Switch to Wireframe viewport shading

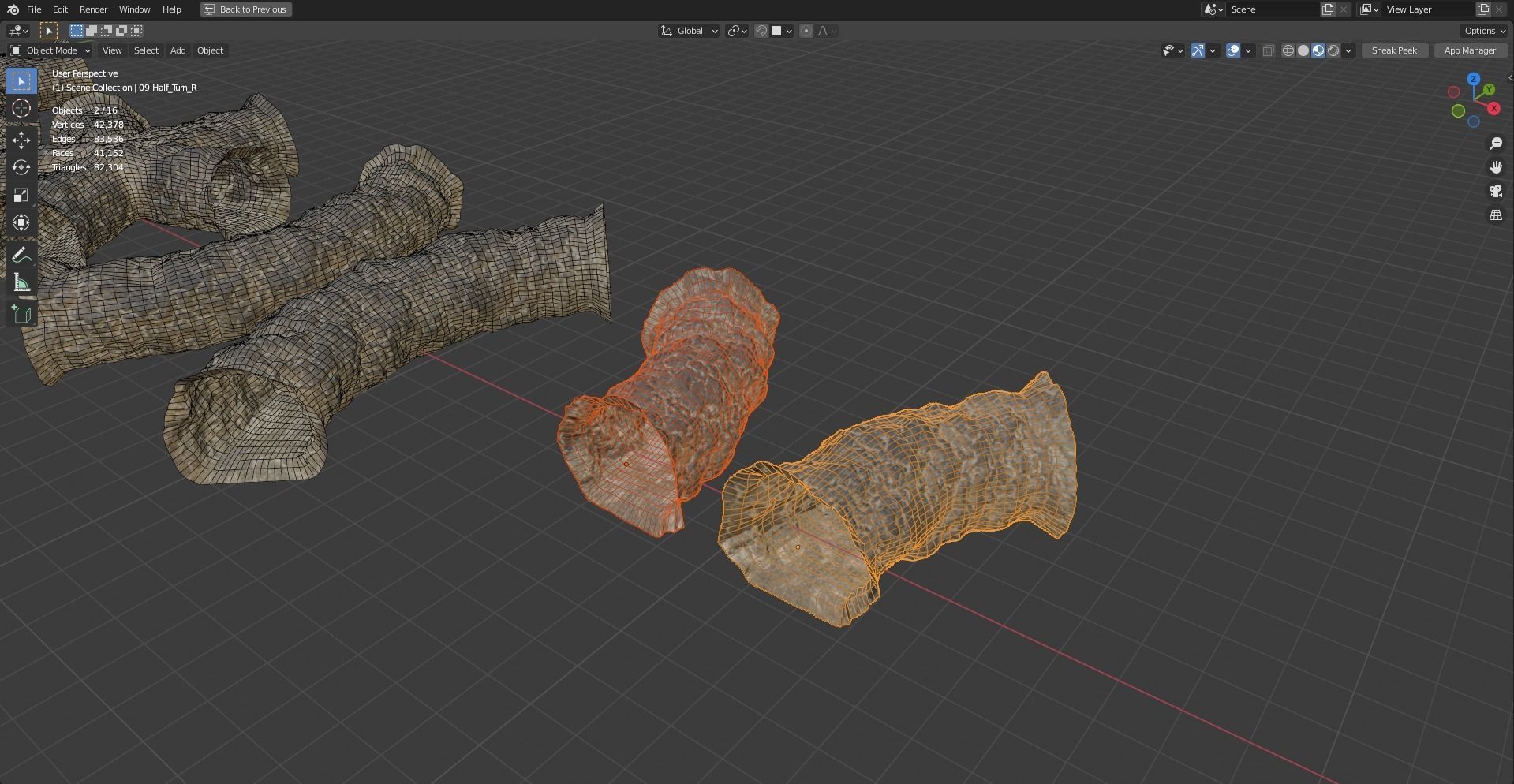coord(1288,50)
